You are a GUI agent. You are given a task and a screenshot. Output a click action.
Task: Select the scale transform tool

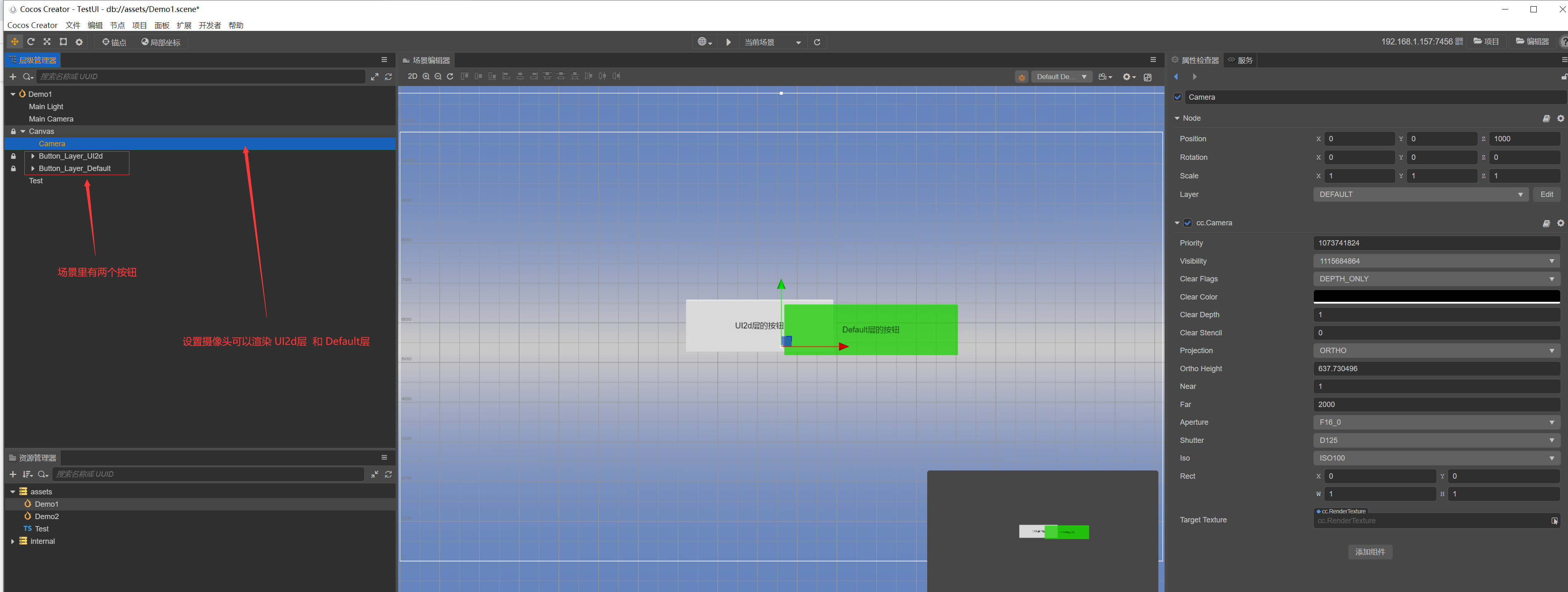47,42
